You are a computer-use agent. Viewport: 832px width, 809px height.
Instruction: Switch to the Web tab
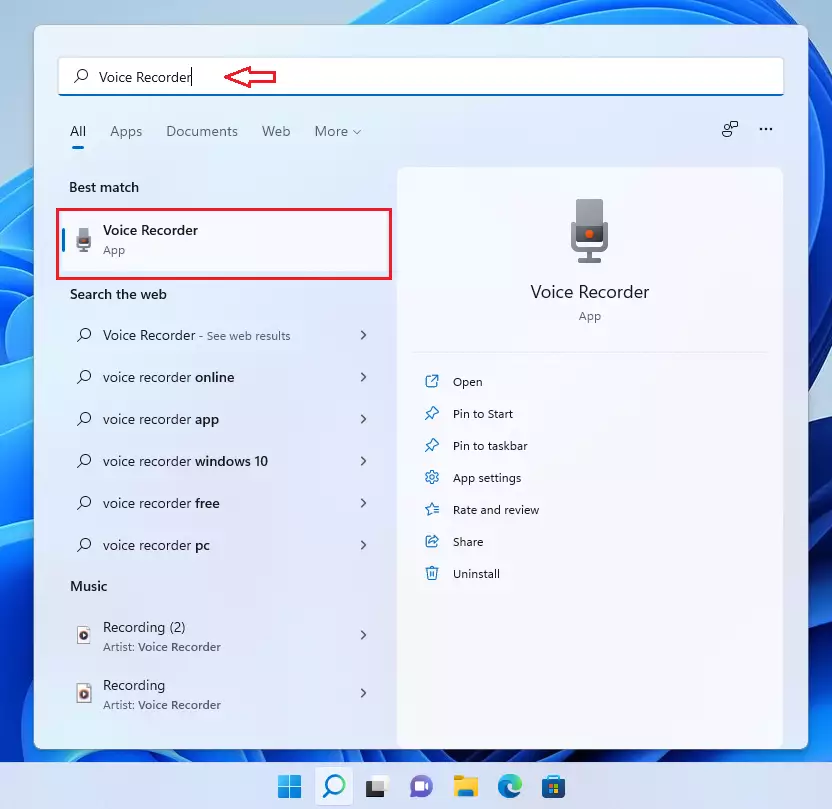coord(276,131)
